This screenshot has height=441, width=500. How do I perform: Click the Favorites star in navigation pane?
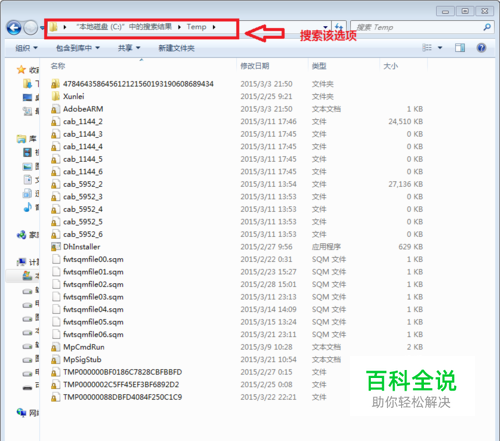[21, 70]
